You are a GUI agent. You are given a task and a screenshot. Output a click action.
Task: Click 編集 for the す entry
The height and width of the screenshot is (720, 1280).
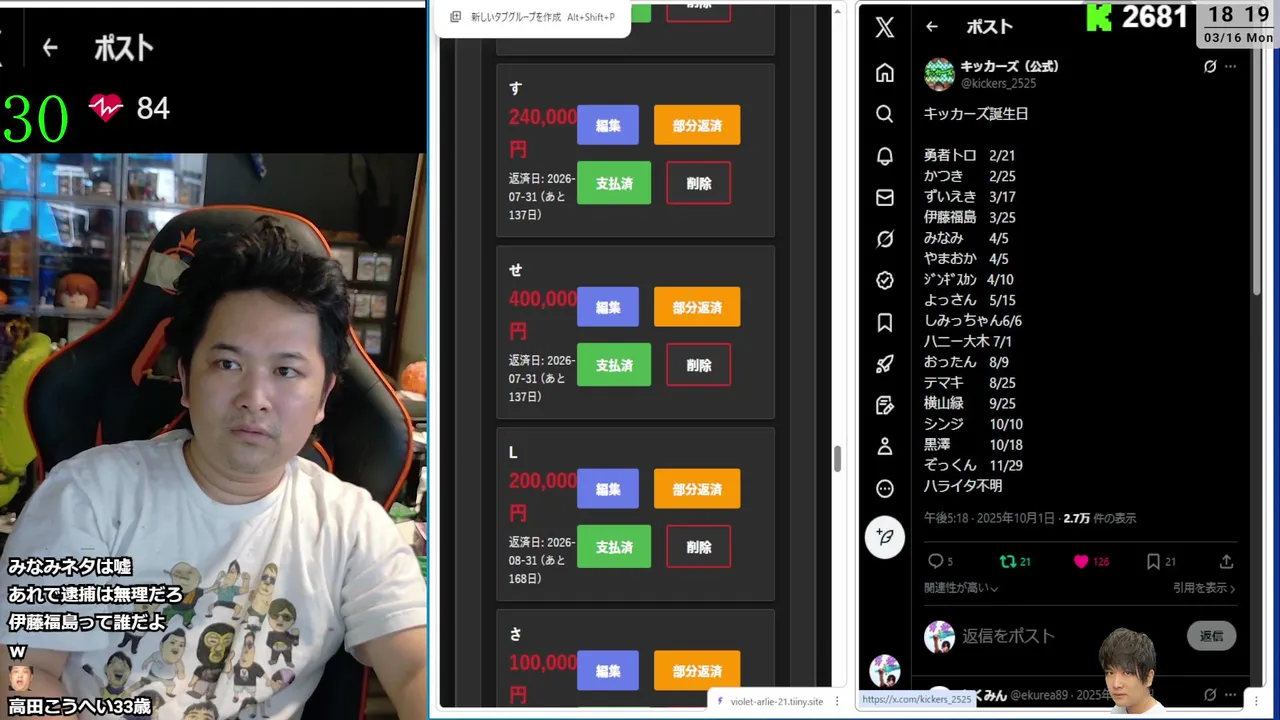tap(608, 125)
